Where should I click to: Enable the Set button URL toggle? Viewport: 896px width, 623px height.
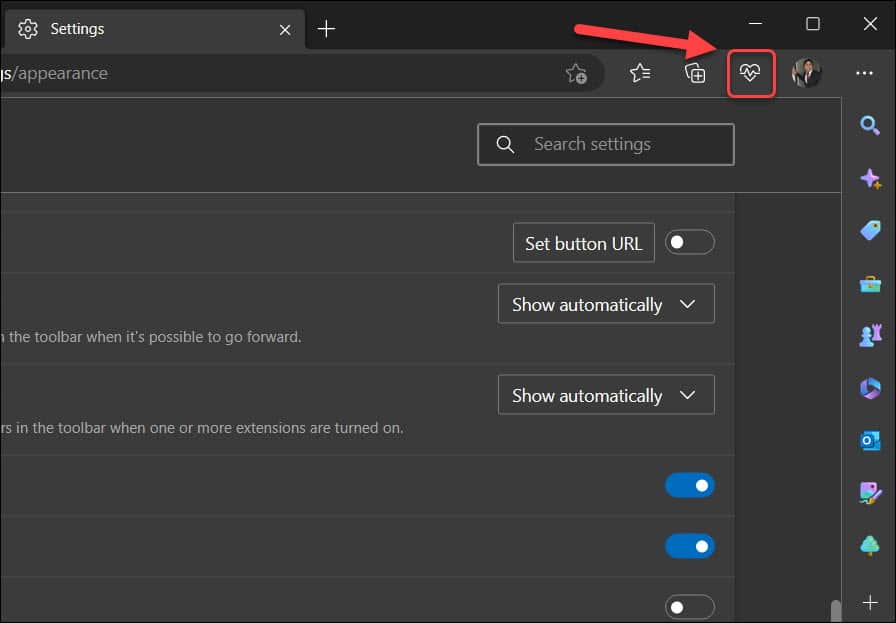point(690,242)
